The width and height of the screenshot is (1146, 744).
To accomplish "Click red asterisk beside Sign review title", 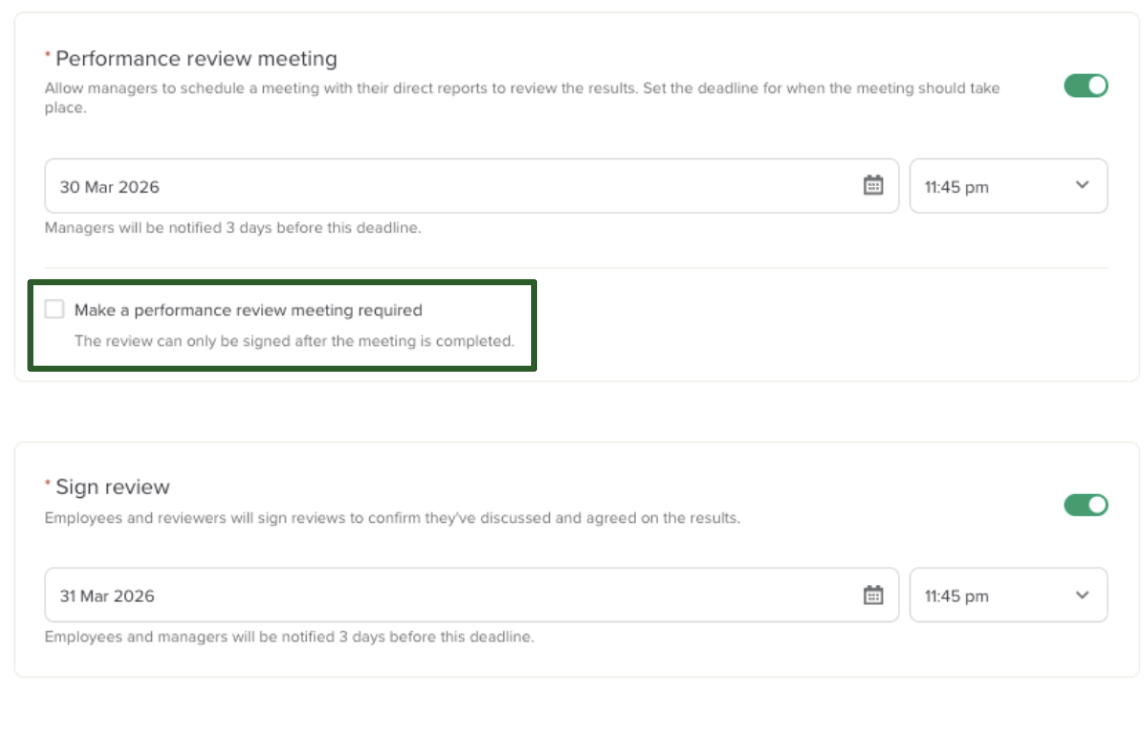I will click(x=48, y=484).
